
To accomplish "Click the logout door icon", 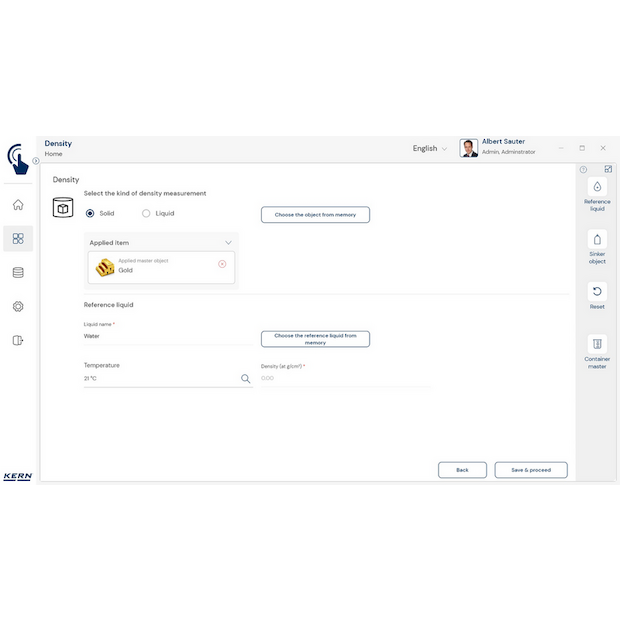I will pyautogui.click(x=18, y=340).
